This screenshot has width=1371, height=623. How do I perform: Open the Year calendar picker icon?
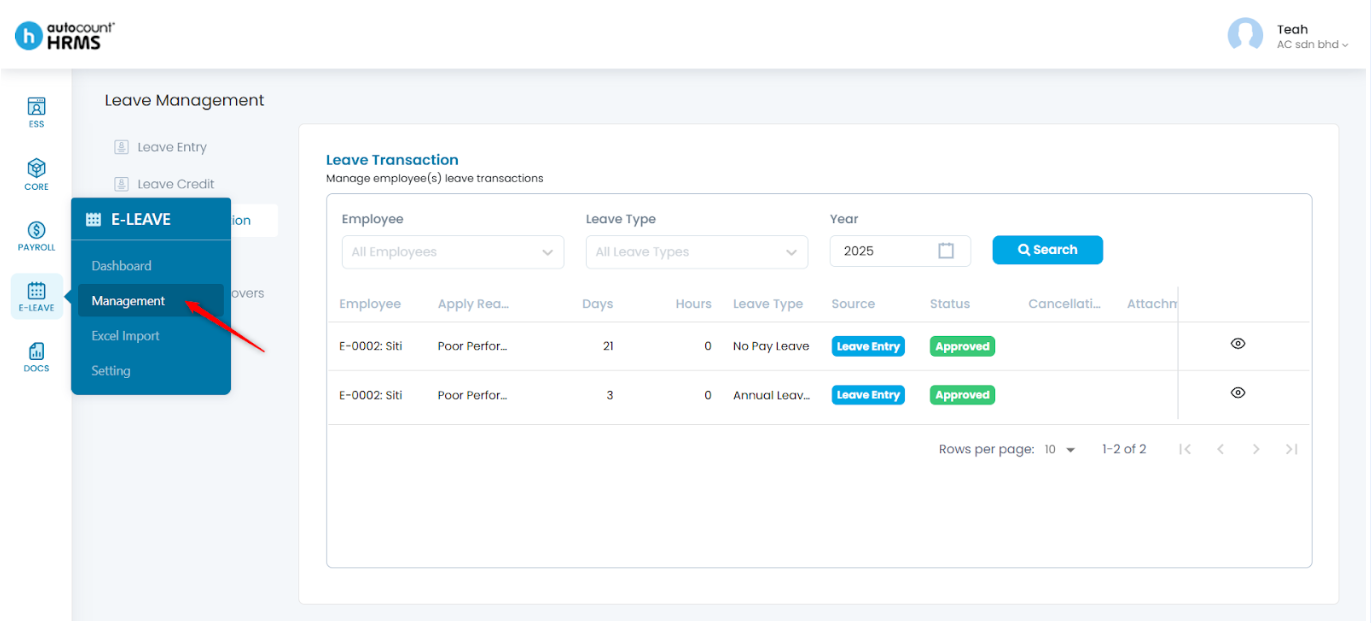(x=946, y=251)
